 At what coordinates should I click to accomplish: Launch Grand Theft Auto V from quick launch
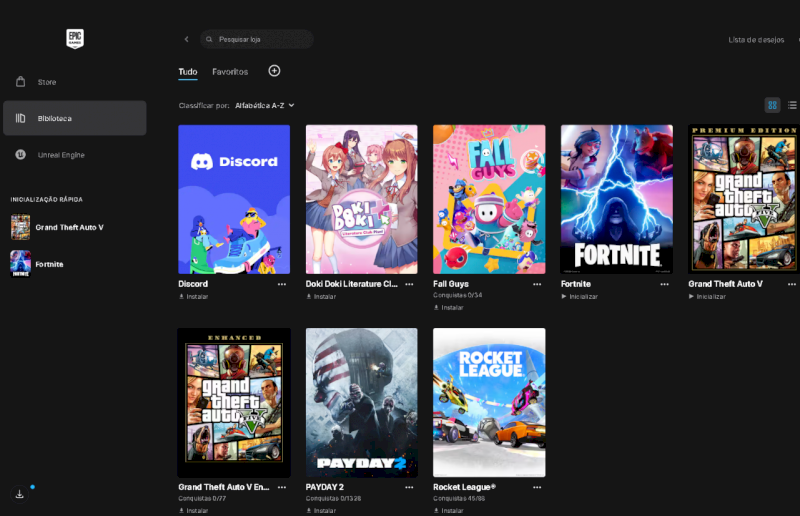click(69, 228)
